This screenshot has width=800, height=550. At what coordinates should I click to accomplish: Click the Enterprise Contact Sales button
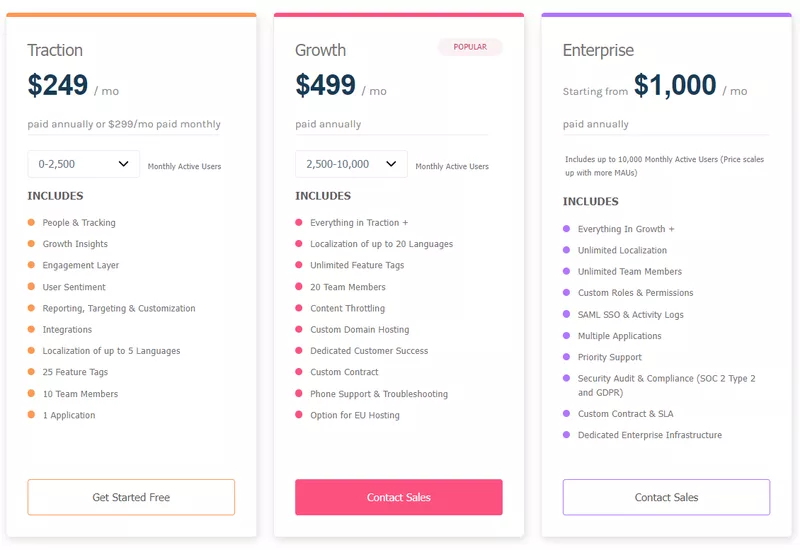666,497
